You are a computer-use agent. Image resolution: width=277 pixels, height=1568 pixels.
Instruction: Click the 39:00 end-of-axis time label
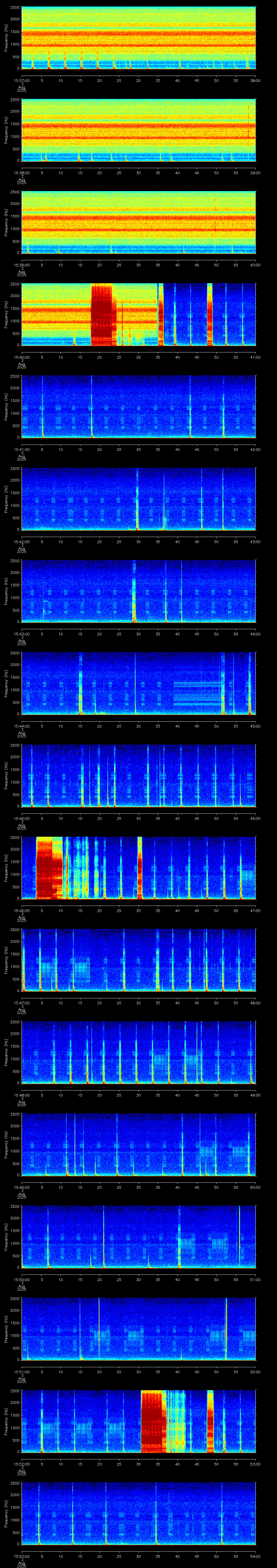pos(255,173)
